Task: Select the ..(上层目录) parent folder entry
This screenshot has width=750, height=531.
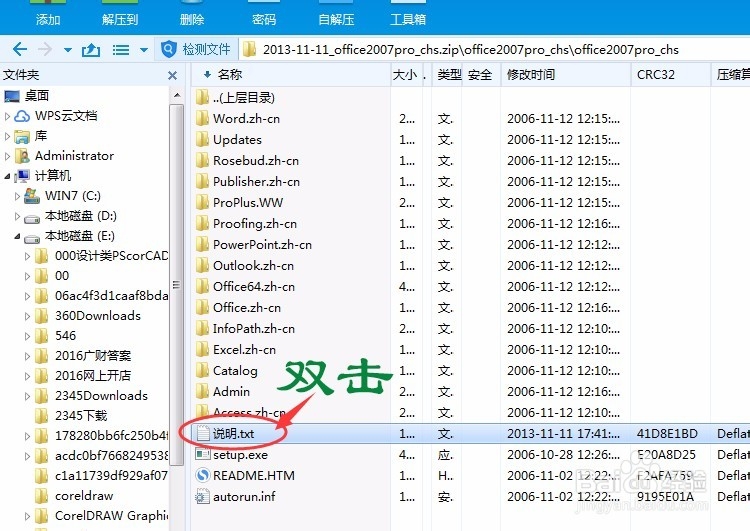Action: tap(244, 98)
